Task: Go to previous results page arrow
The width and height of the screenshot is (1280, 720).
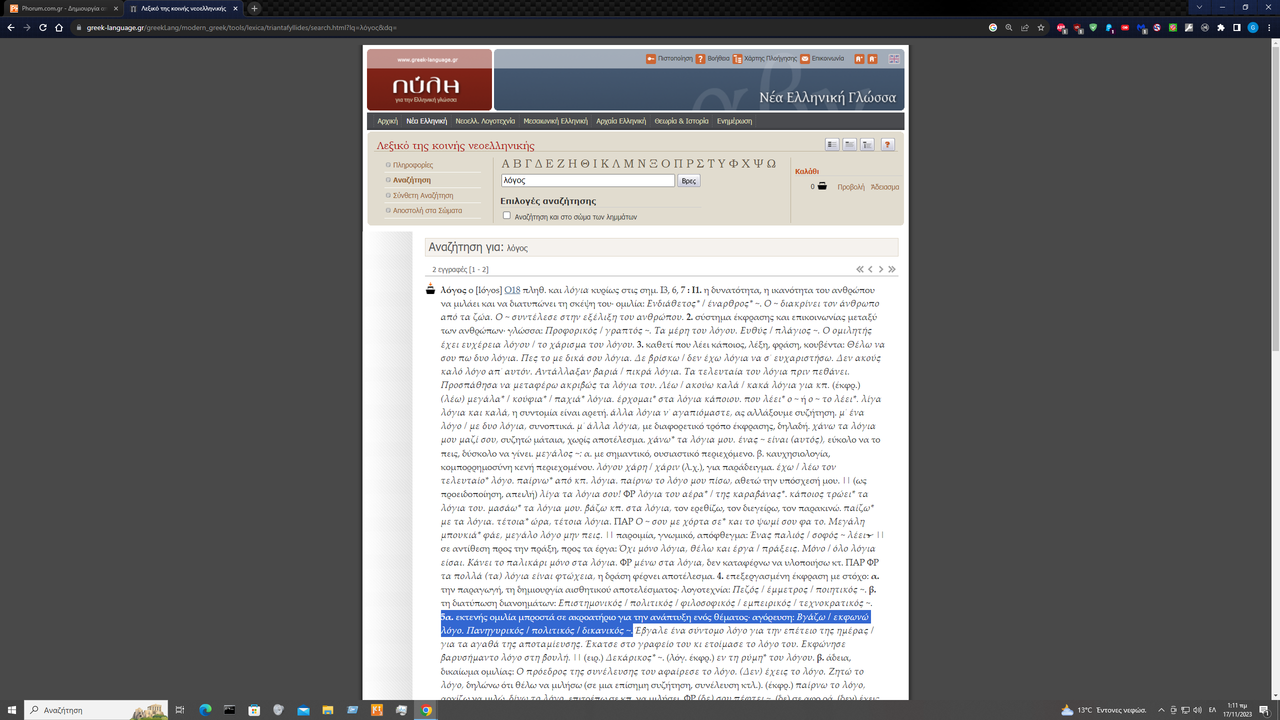Action: pos(870,269)
